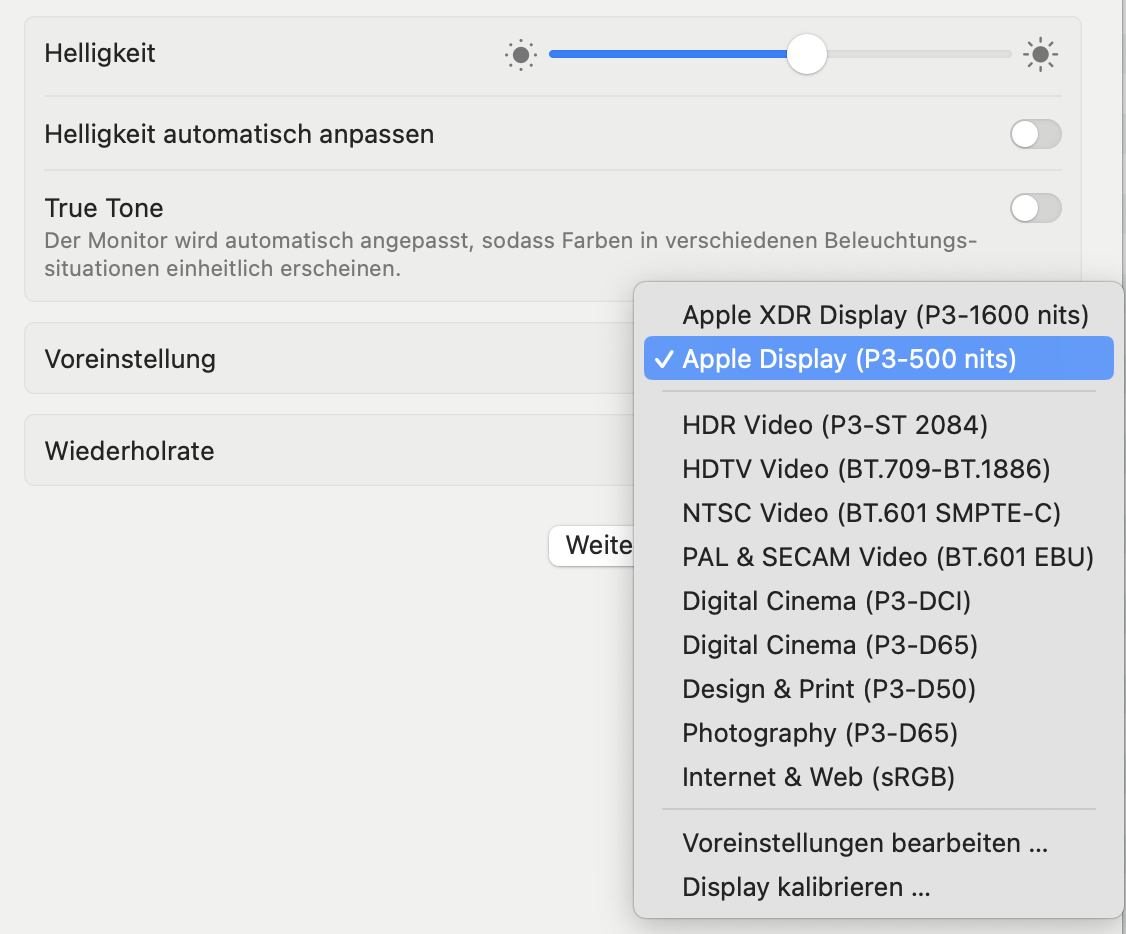This screenshot has height=934, width=1126.
Task: Pick Digital Cinema (P3-D65) preset
Action: [830, 645]
